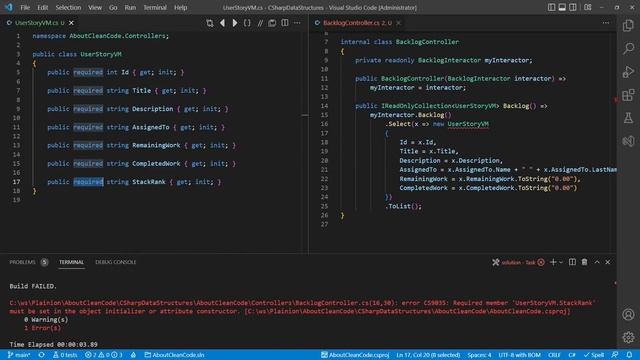The height and width of the screenshot is (360, 640).
Task: Toggle secondary side bar layout button
Action: (x=573, y=7)
